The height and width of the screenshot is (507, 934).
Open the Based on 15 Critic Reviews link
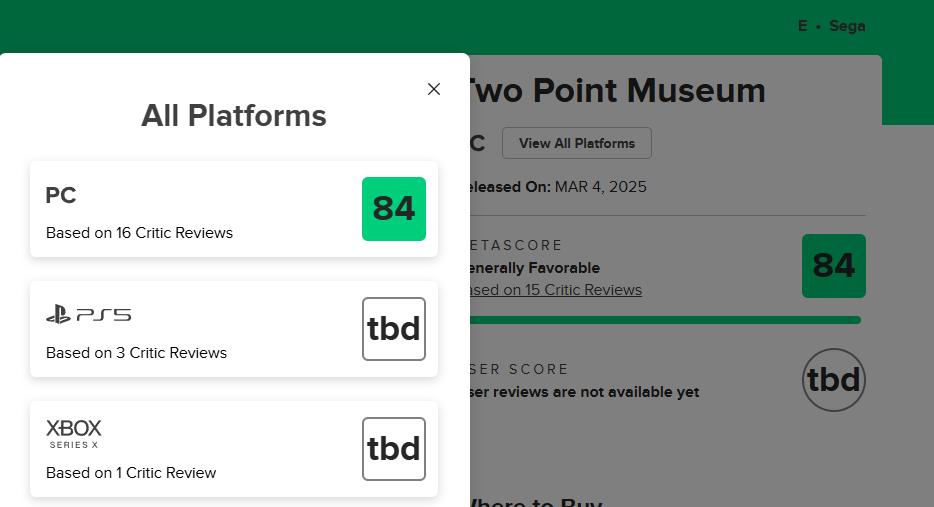click(556, 290)
